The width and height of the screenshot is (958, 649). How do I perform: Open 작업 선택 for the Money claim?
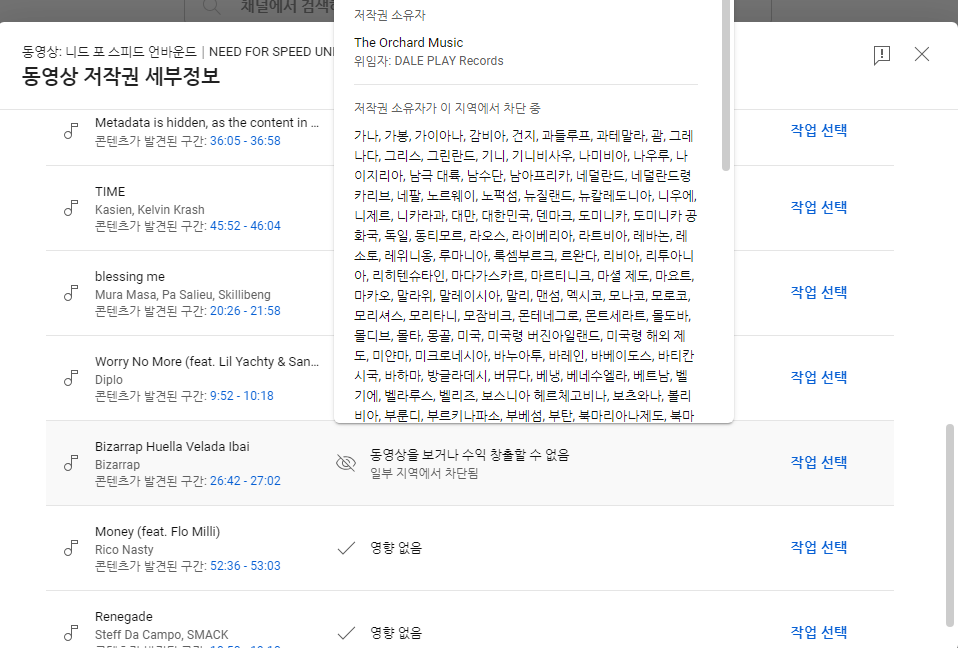(818, 547)
